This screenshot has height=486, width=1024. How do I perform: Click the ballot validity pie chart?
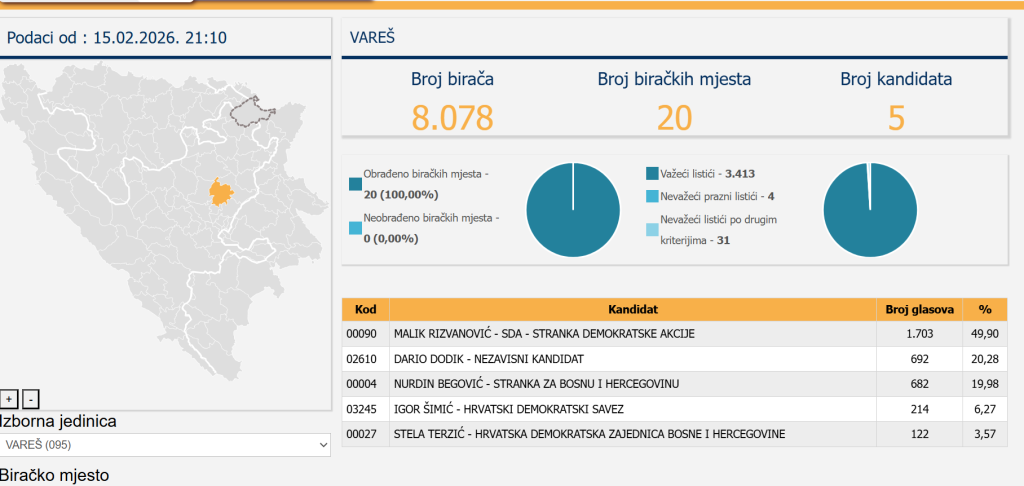[x=869, y=208]
